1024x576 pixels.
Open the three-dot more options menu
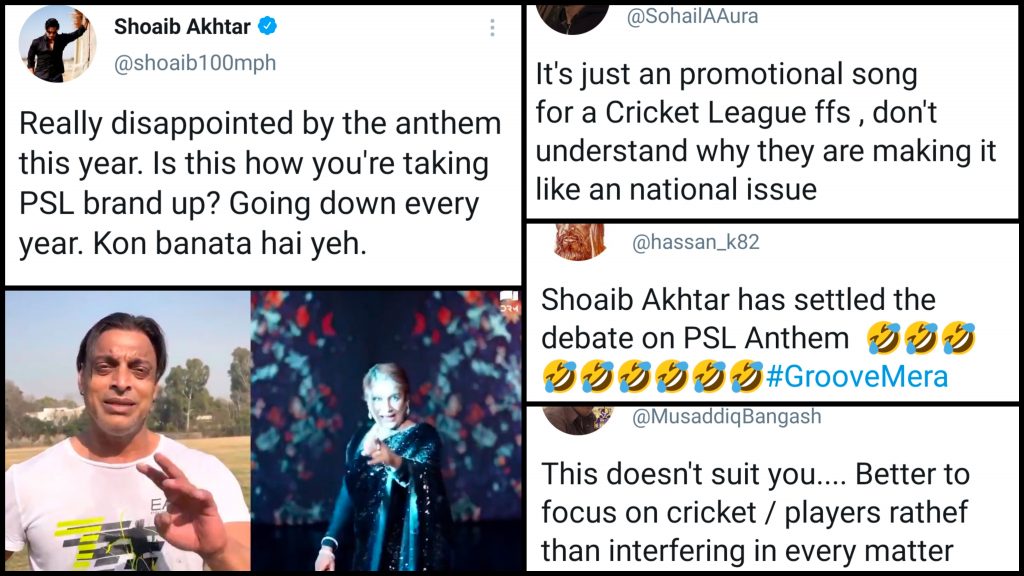pos(492,28)
